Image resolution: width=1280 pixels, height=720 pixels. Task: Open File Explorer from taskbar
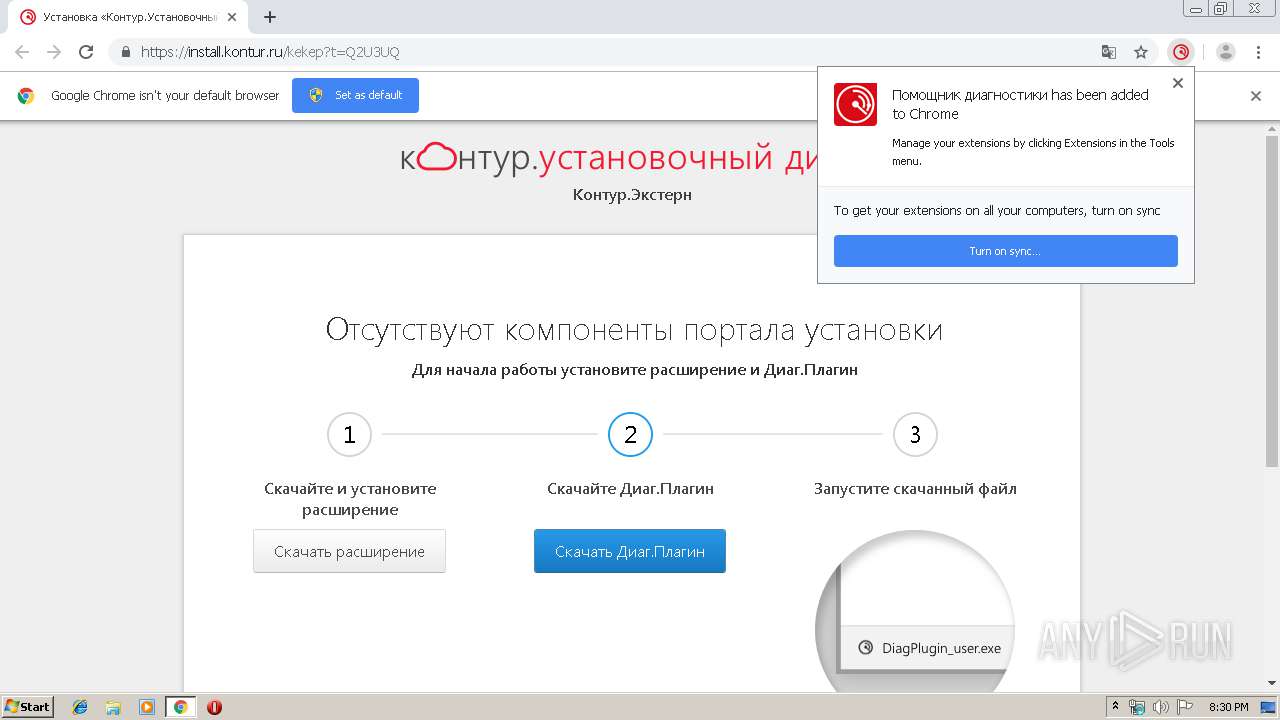(113, 707)
